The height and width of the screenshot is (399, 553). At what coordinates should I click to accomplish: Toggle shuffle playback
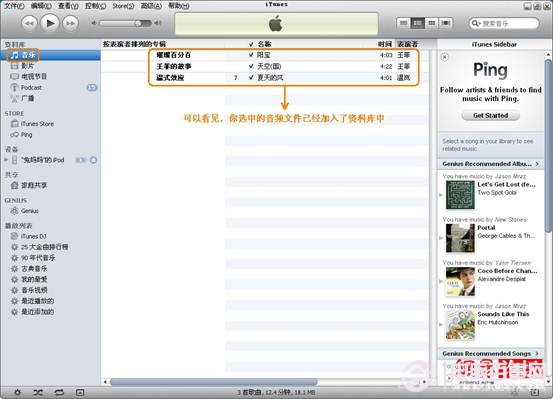click(x=38, y=392)
